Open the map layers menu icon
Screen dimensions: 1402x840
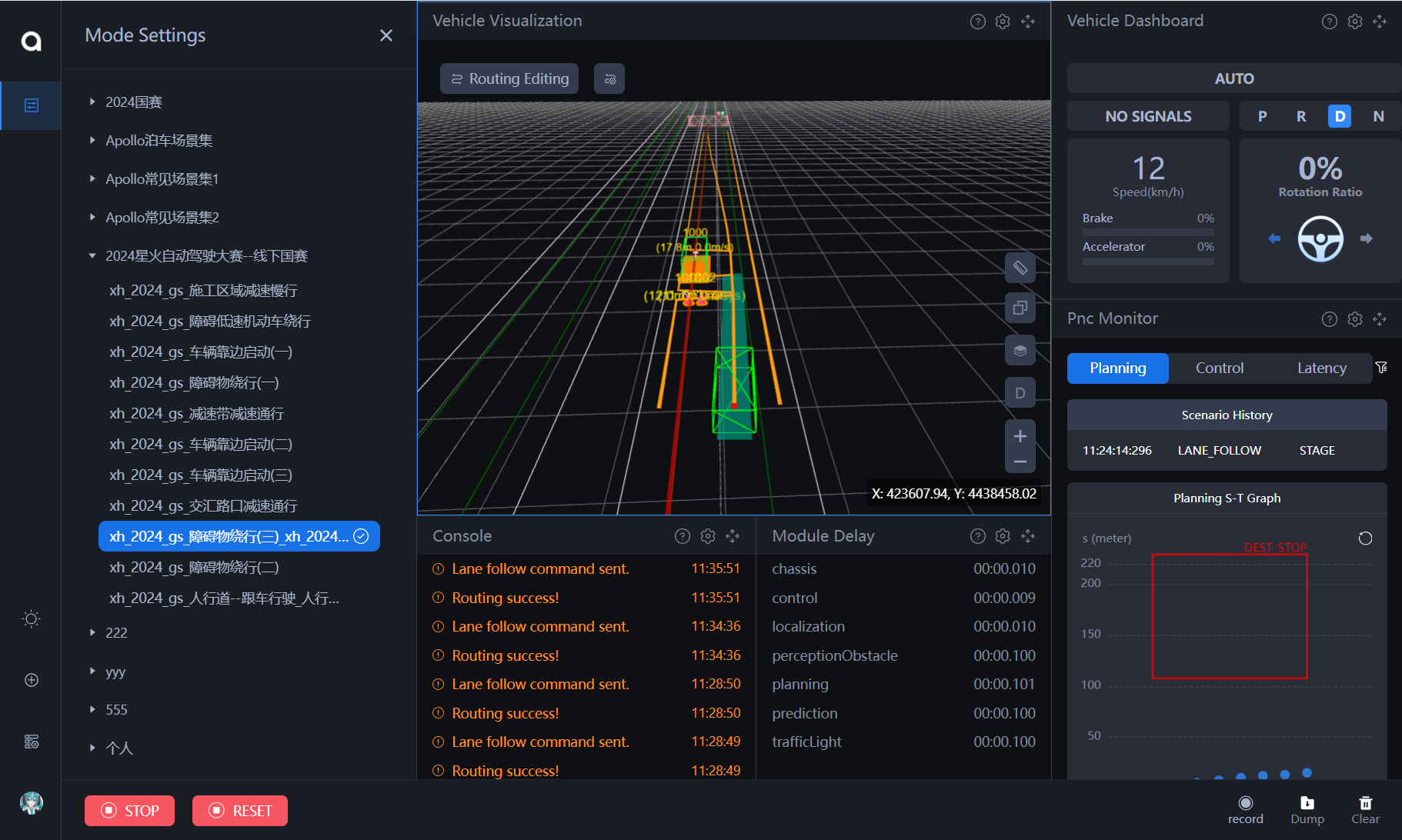tap(1020, 350)
